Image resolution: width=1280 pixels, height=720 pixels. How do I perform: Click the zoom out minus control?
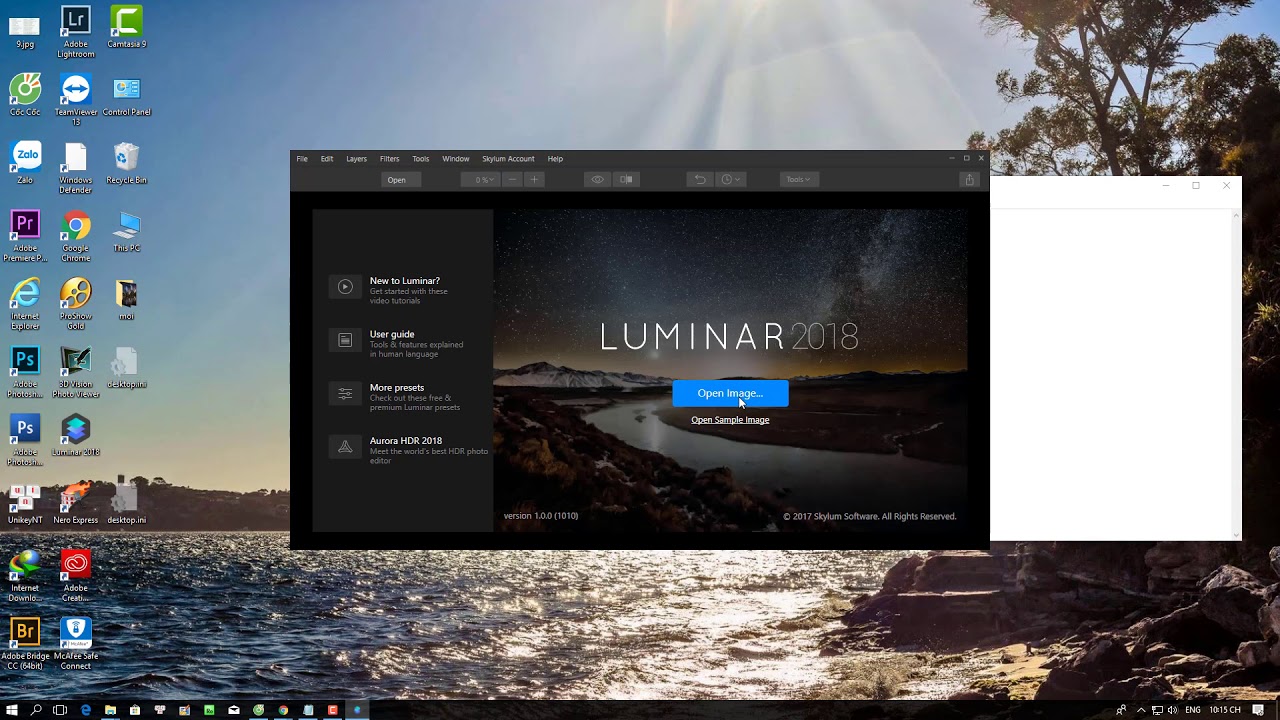click(512, 179)
